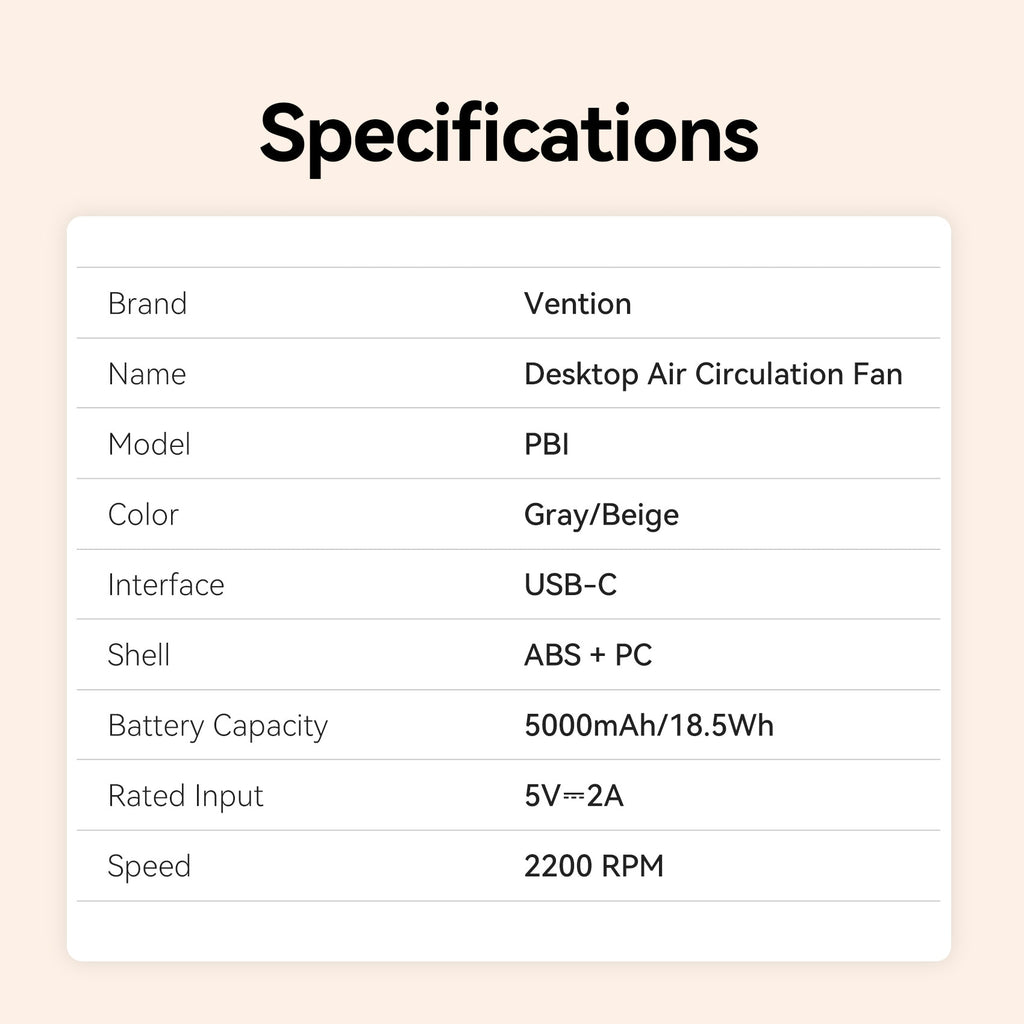Select the 5000mAh/18.5Wh capacity value
The height and width of the screenshot is (1024, 1024).
648,725
